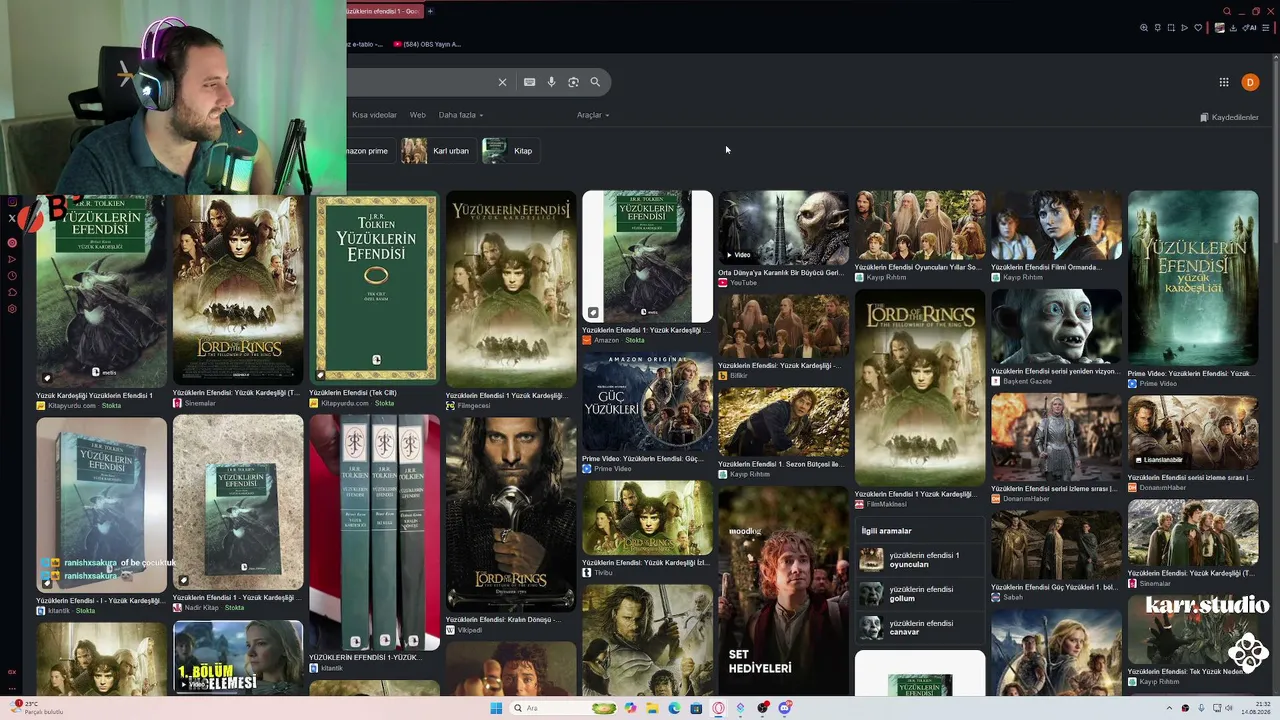Open the Güç Yüzükleri Prime Video image

pos(648,402)
